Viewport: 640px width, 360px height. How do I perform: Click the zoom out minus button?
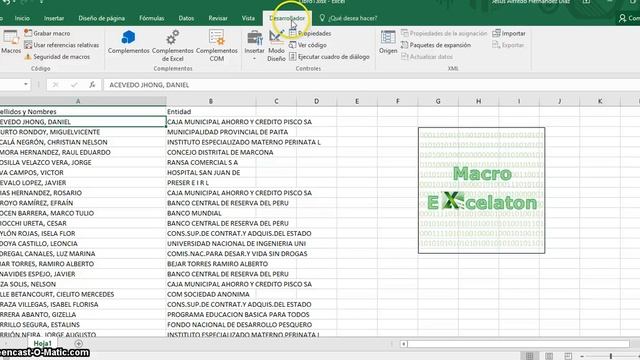(582, 356)
